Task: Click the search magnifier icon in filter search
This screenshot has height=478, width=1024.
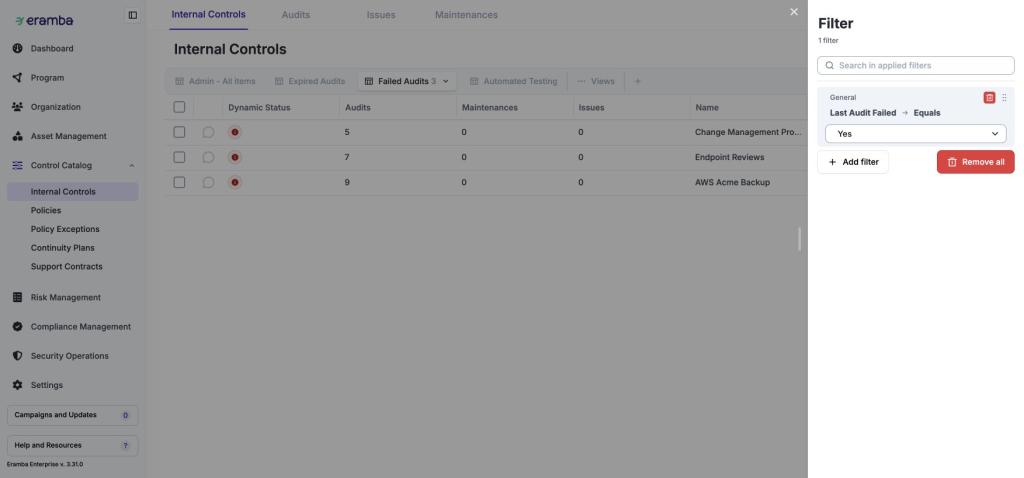Action: [829, 65]
